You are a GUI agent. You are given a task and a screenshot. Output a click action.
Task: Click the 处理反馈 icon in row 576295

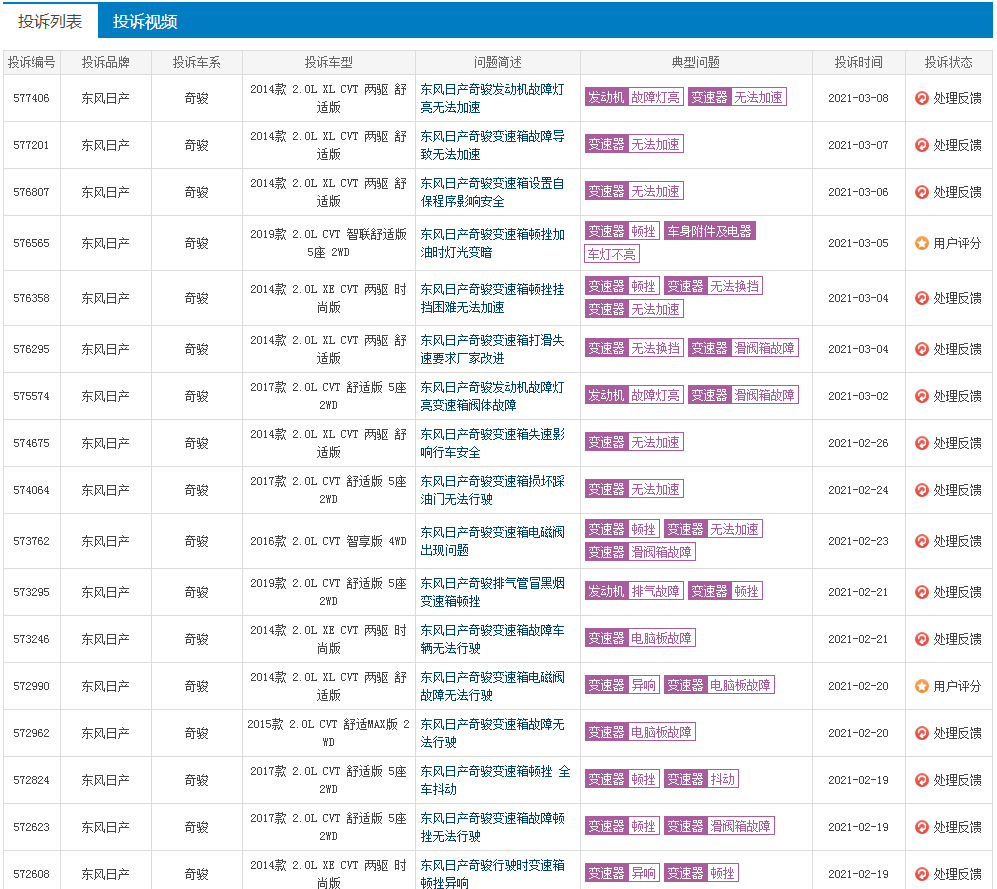[921, 349]
